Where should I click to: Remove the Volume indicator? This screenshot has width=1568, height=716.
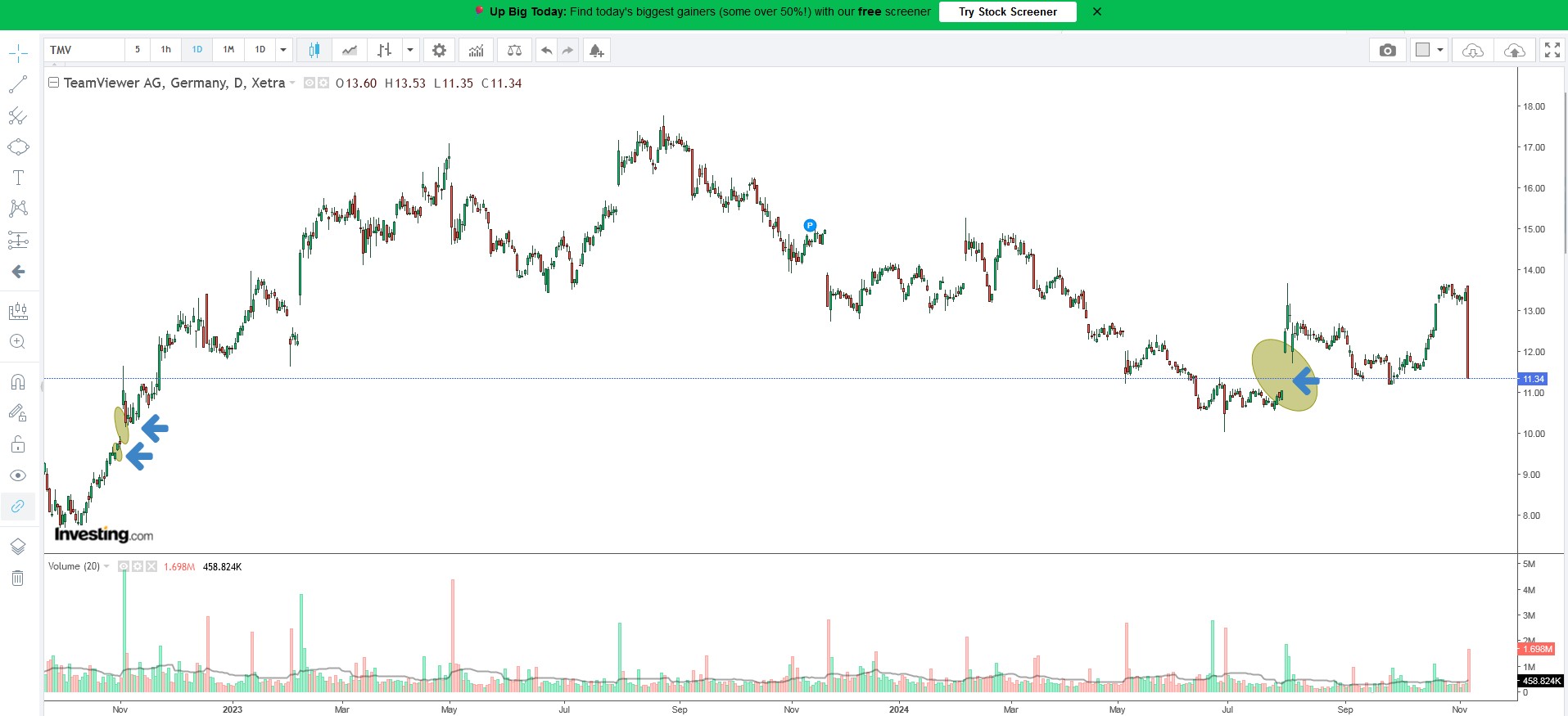click(x=151, y=566)
